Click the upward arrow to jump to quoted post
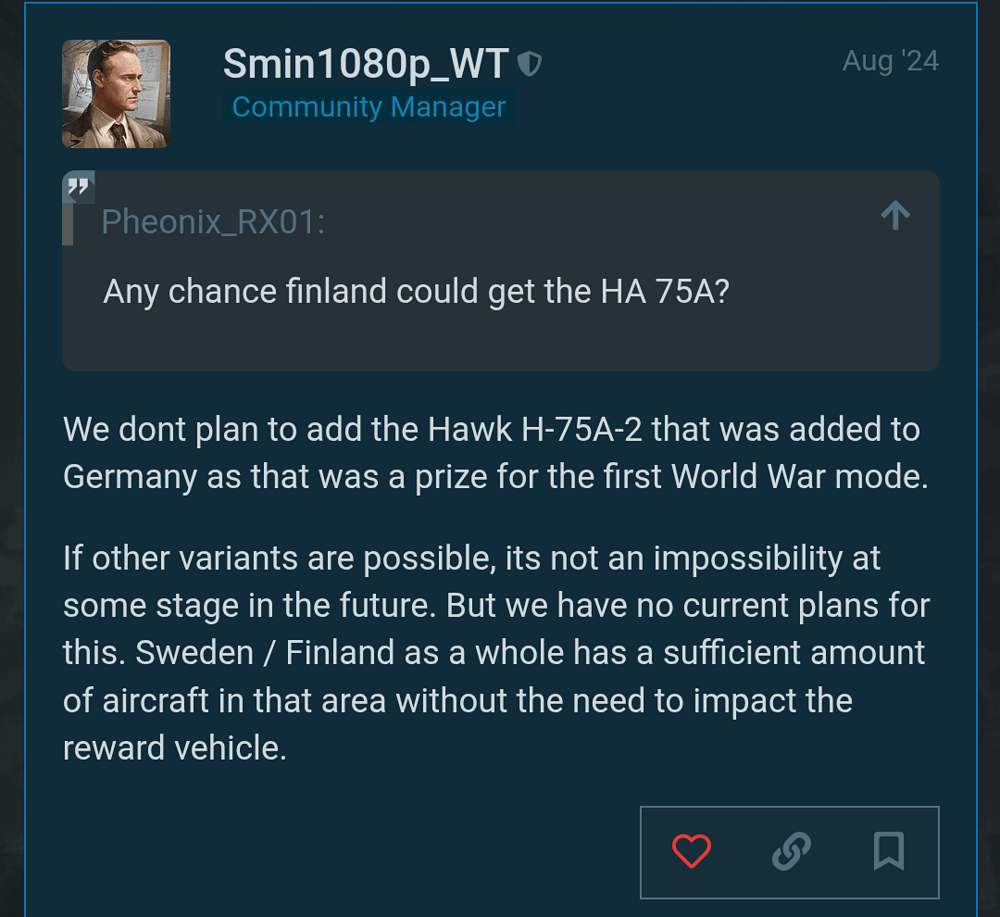 pyautogui.click(x=895, y=215)
